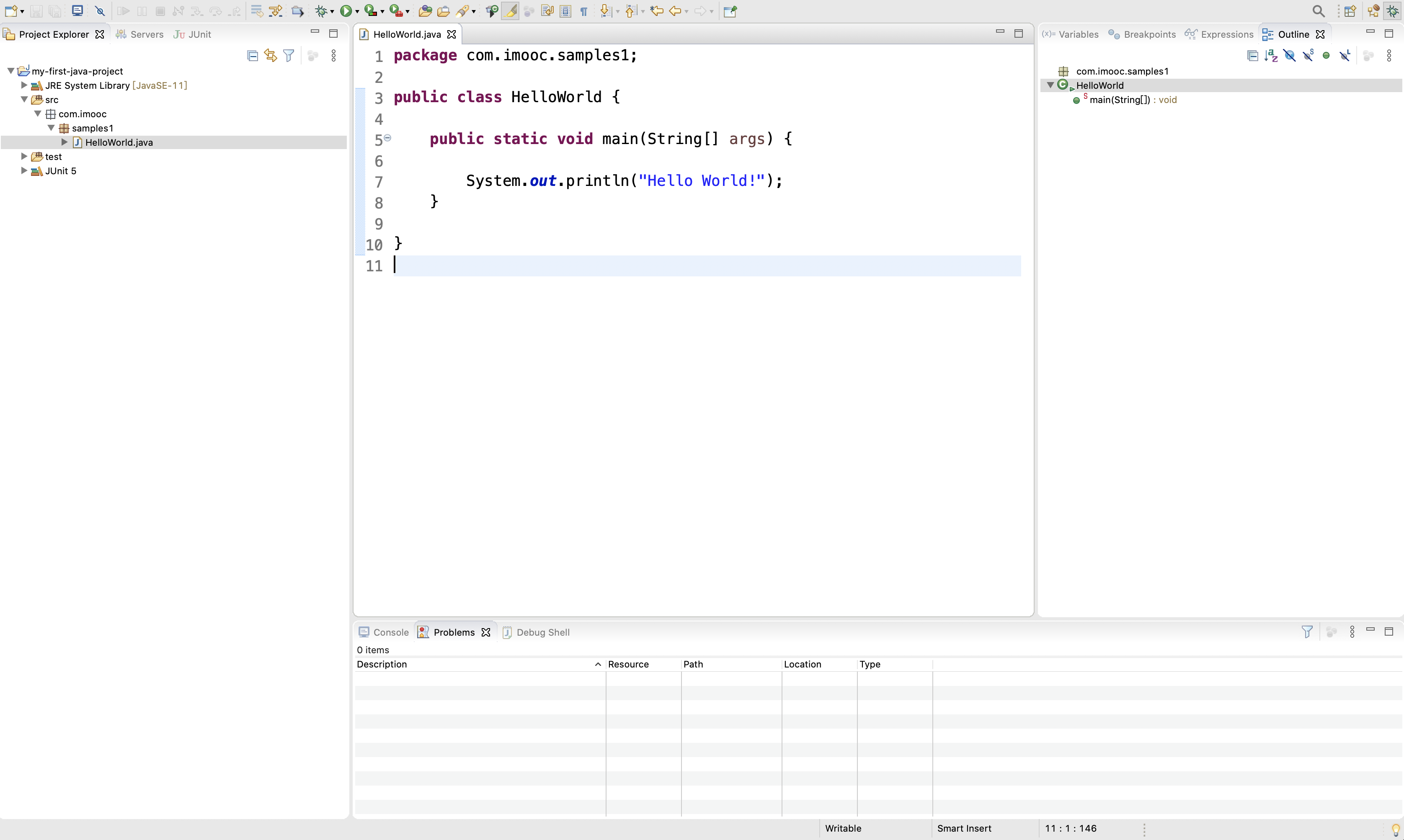Expand JRE System Library node

point(24,85)
